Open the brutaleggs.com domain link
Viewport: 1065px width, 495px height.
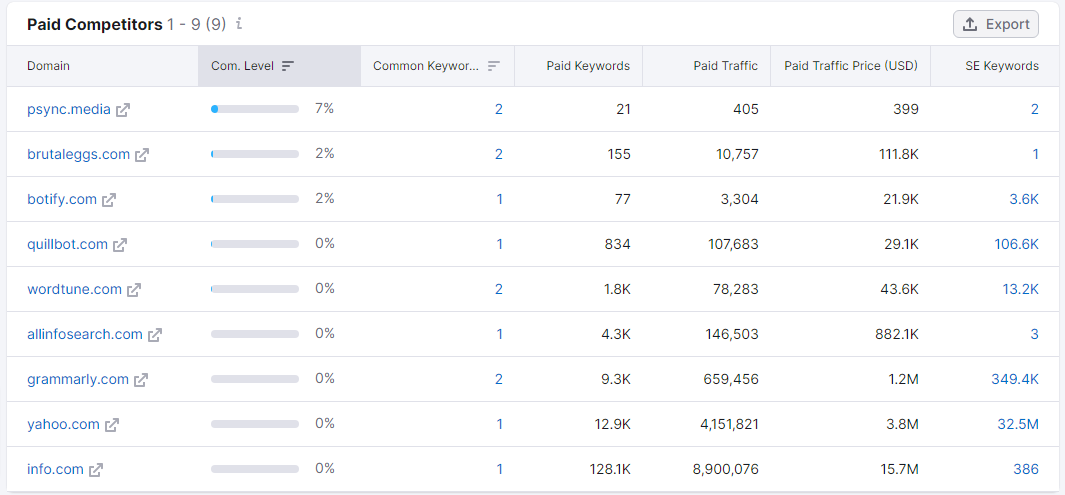point(78,155)
